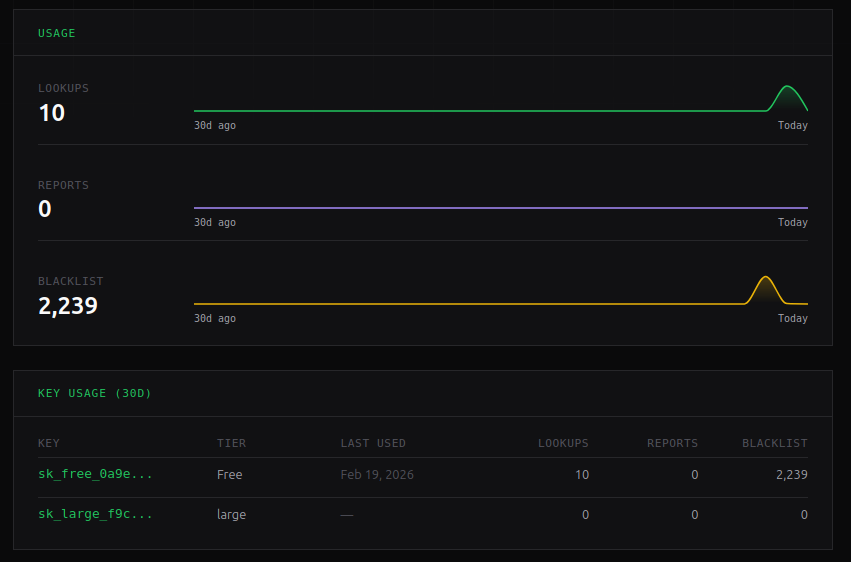
Task: Click the KEY column header
Action: pos(49,443)
